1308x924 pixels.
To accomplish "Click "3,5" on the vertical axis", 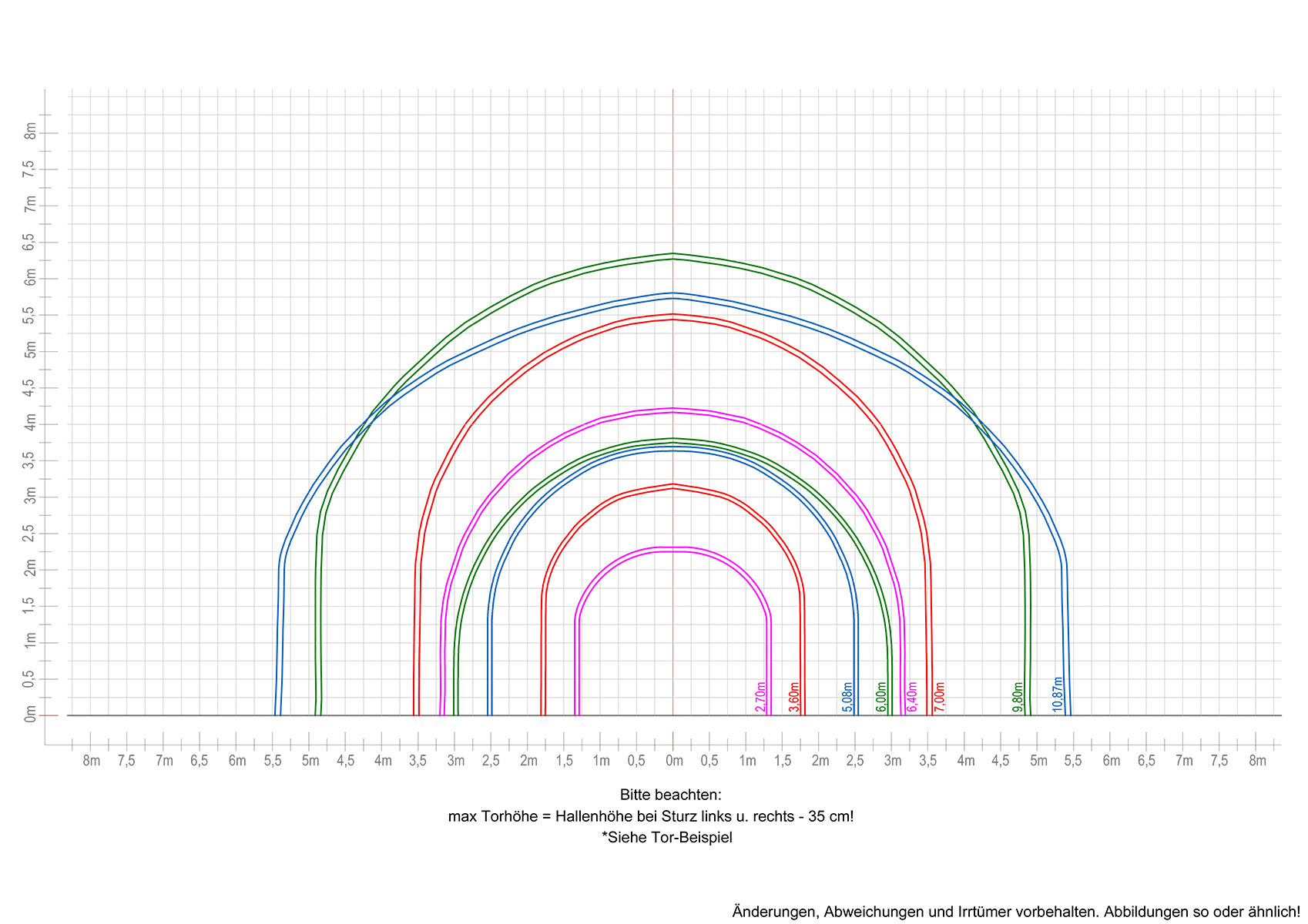I will pyautogui.click(x=30, y=460).
